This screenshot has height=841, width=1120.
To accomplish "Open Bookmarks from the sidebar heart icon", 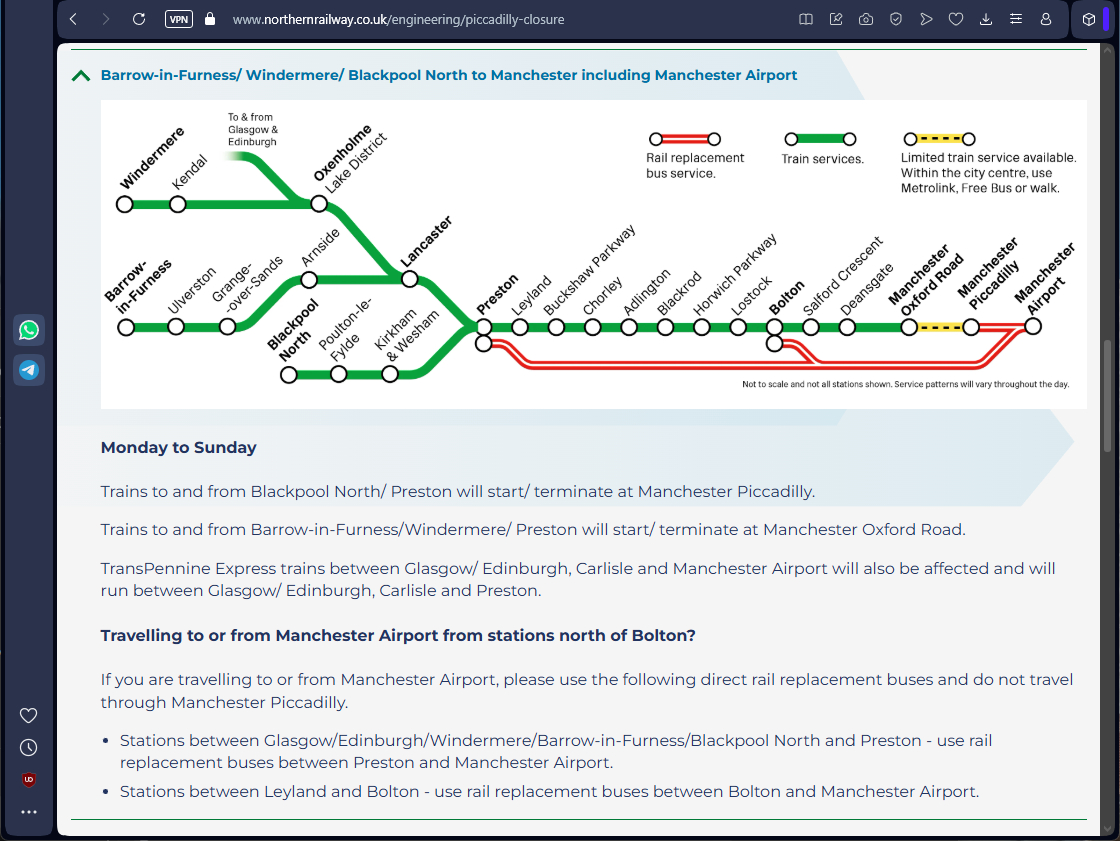I will [29, 715].
